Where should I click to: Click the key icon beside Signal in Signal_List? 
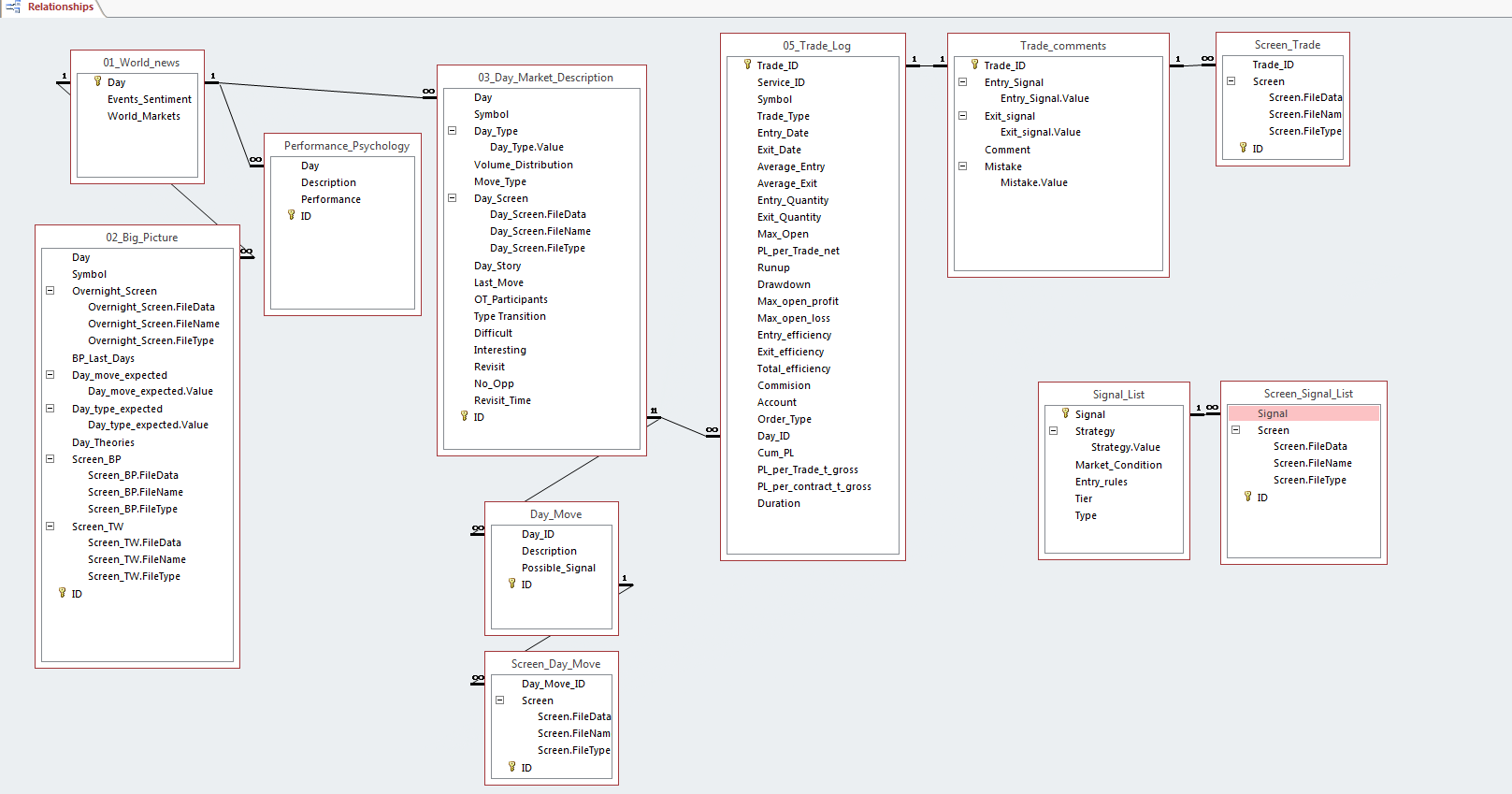coord(1065,413)
